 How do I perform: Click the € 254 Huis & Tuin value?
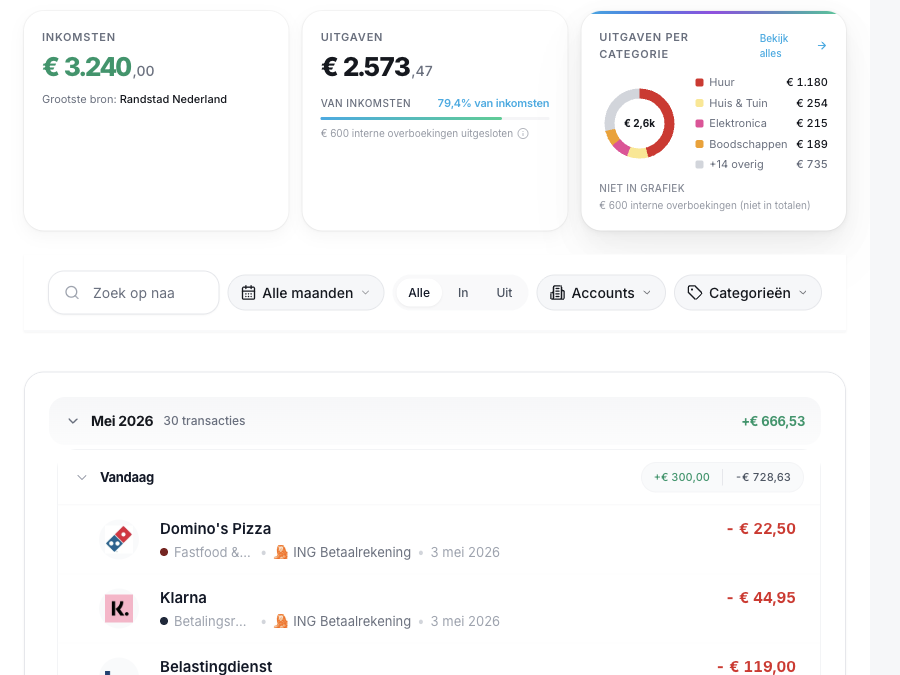coord(812,103)
